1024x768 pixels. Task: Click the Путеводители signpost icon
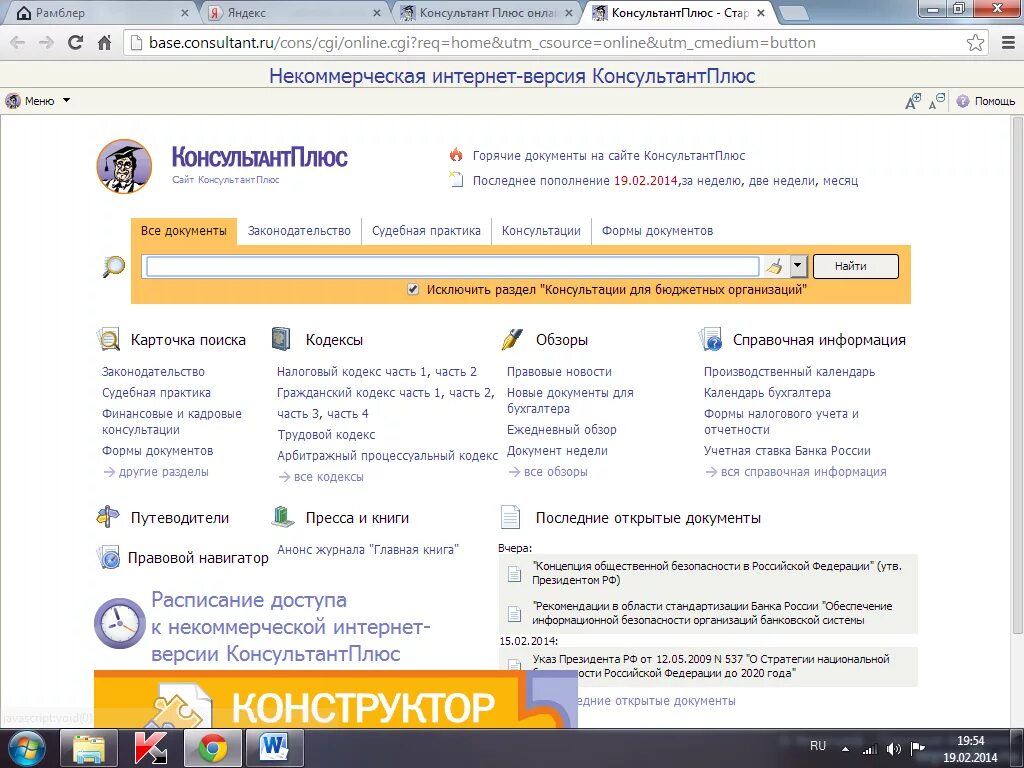[x=108, y=517]
